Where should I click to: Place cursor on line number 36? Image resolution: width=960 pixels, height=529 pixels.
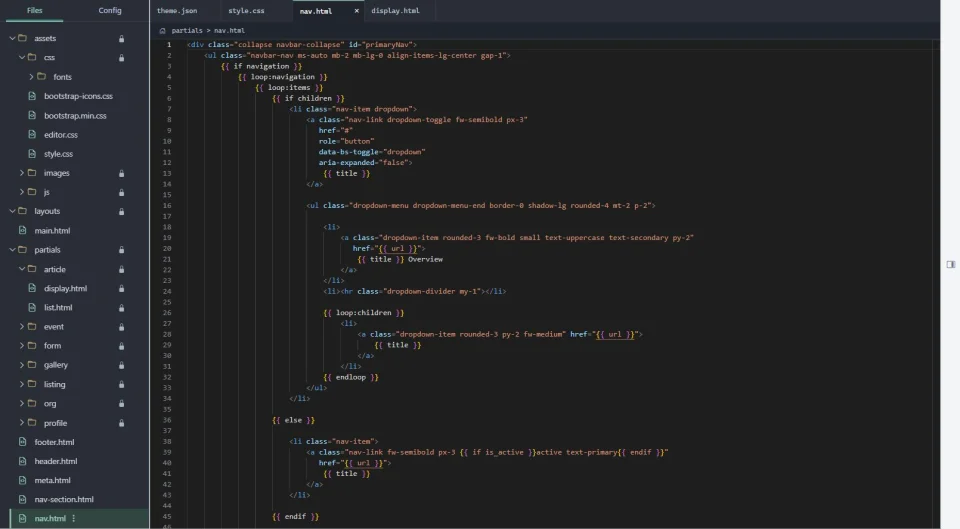pos(167,420)
